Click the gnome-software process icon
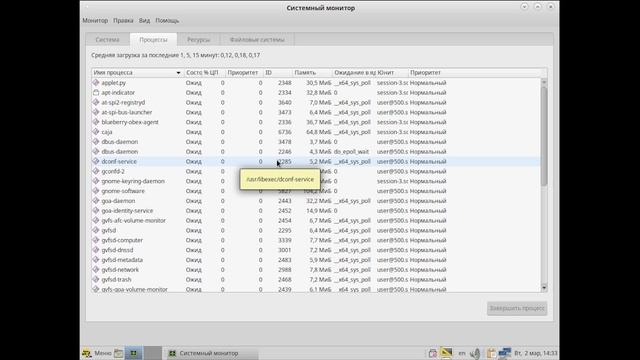 [x=96, y=191]
